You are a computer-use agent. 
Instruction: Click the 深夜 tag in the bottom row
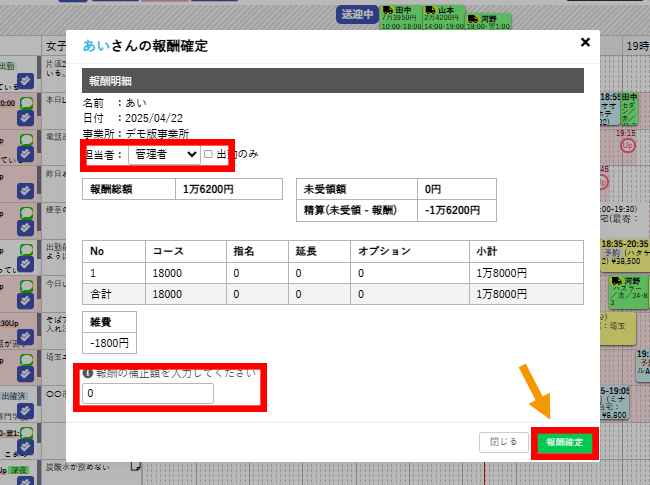[19, 470]
